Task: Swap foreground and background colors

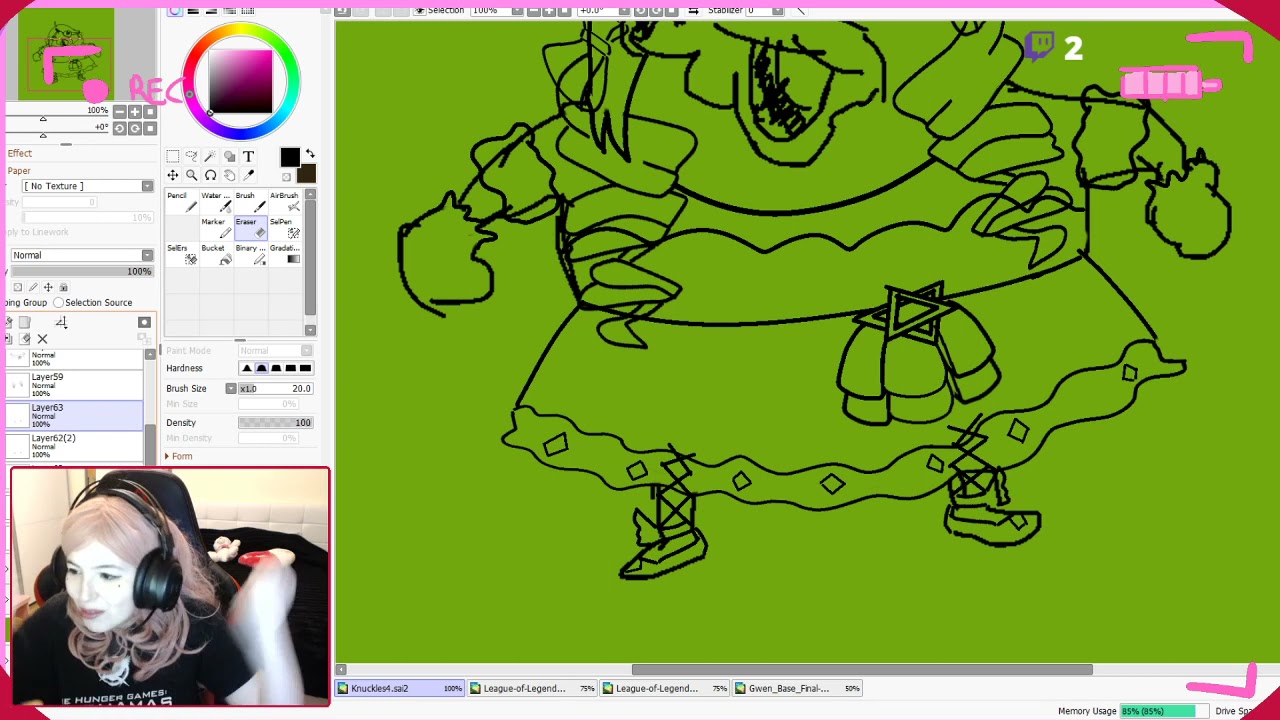Action: click(x=310, y=154)
